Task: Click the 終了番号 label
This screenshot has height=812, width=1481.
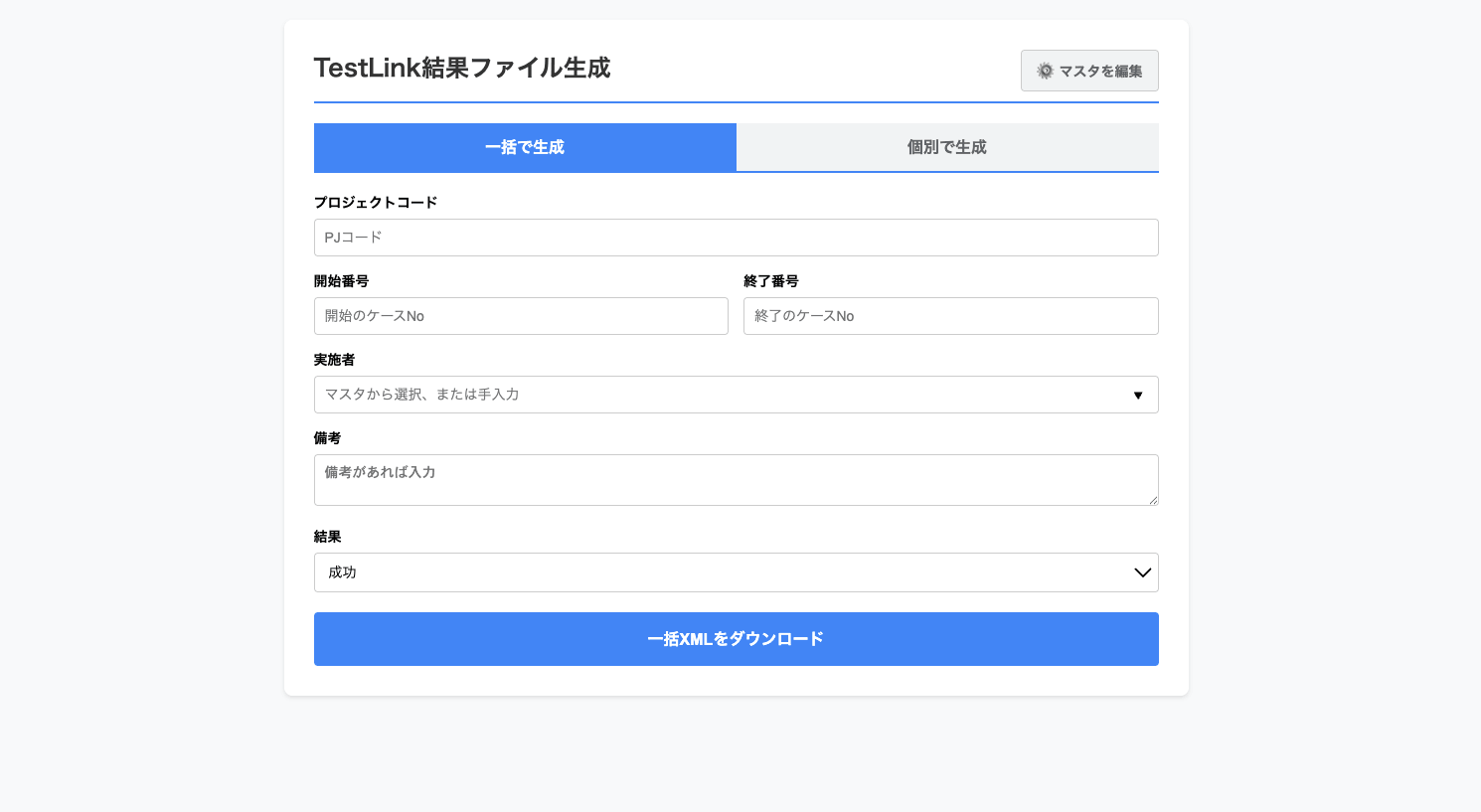Action: (771, 281)
